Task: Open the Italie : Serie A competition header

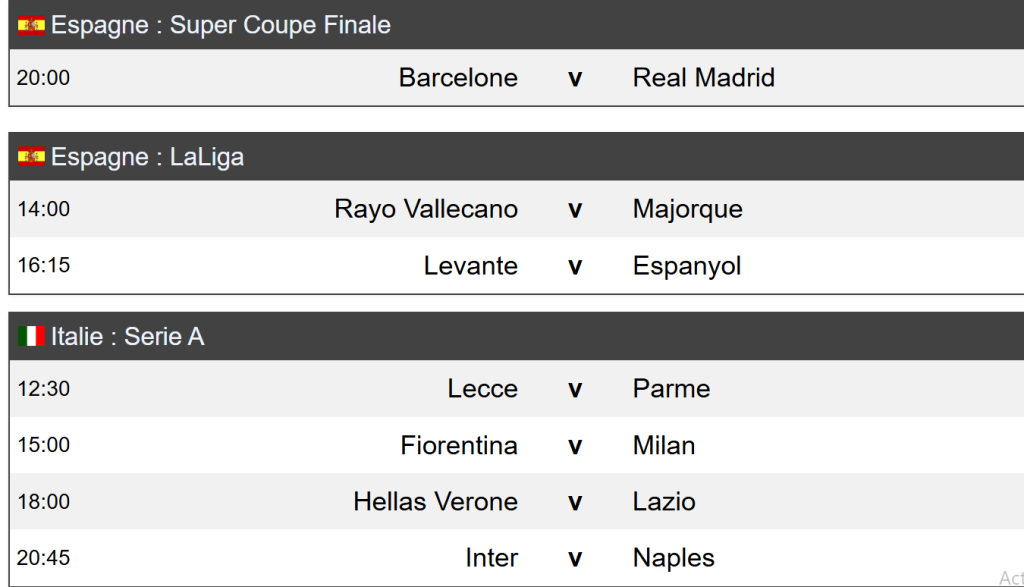Action: (127, 337)
